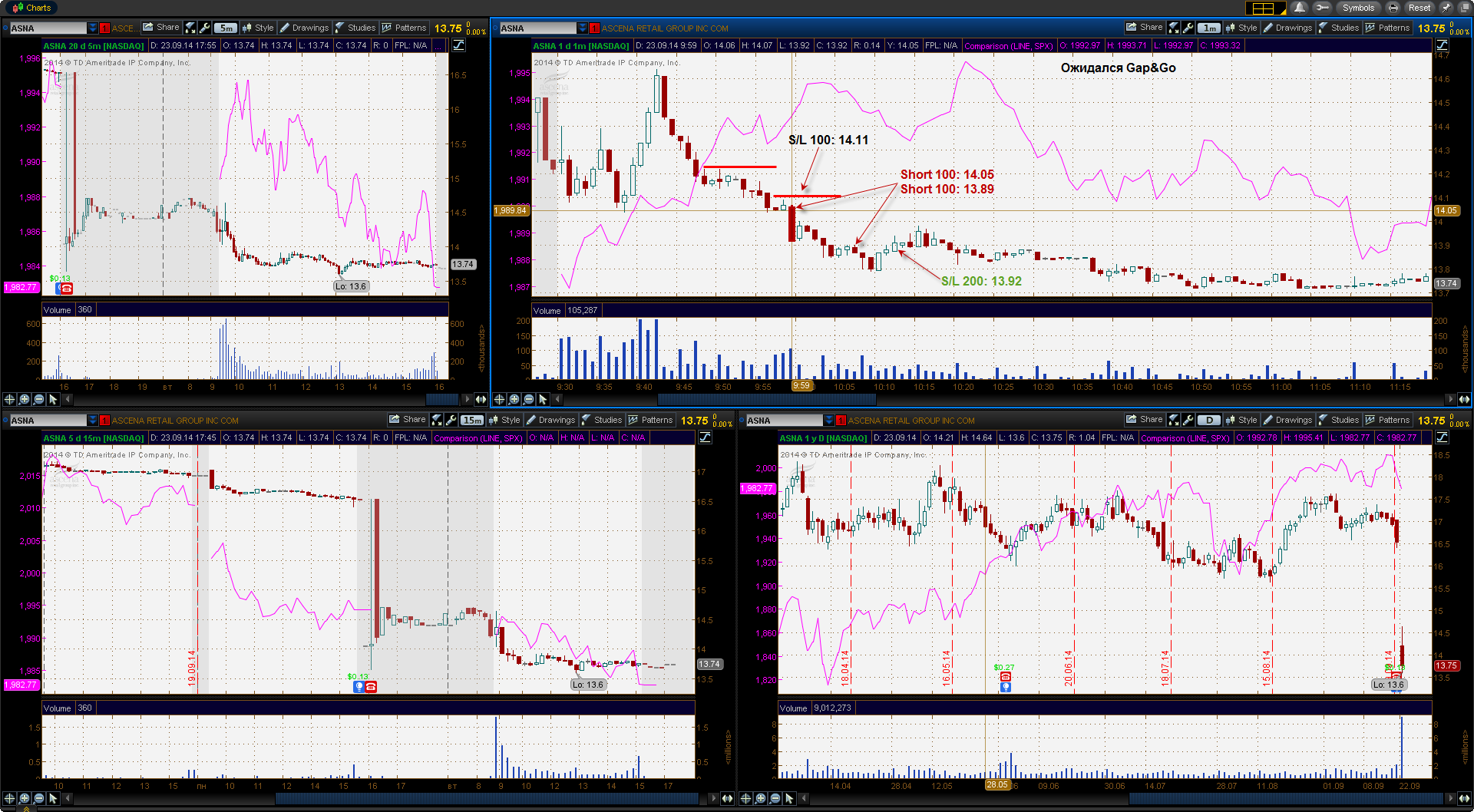1474x812 pixels.
Task: Toggle price scale mode in 15m chart
Action: [705, 437]
